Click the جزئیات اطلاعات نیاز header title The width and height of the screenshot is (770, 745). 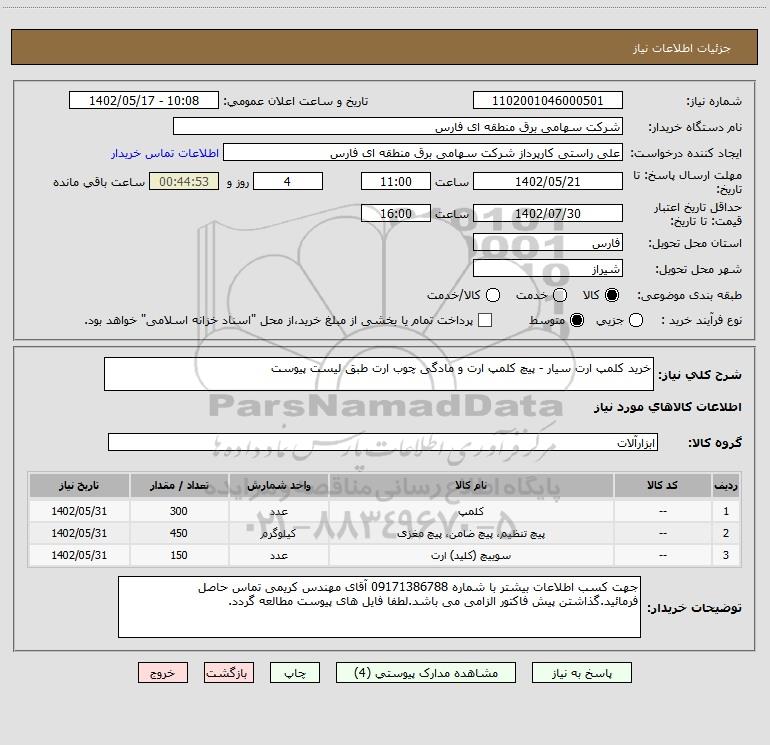682,48
